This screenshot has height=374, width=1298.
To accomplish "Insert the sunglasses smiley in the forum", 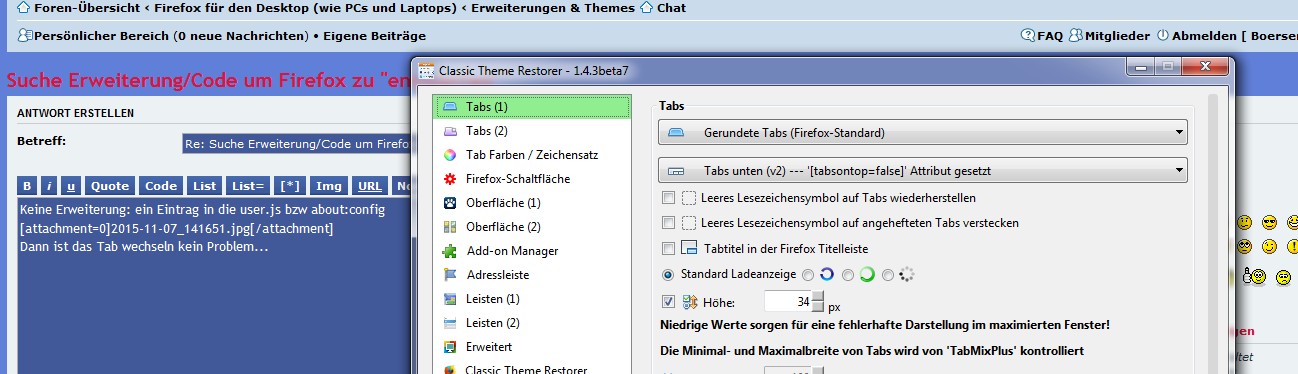I will (1269, 222).
